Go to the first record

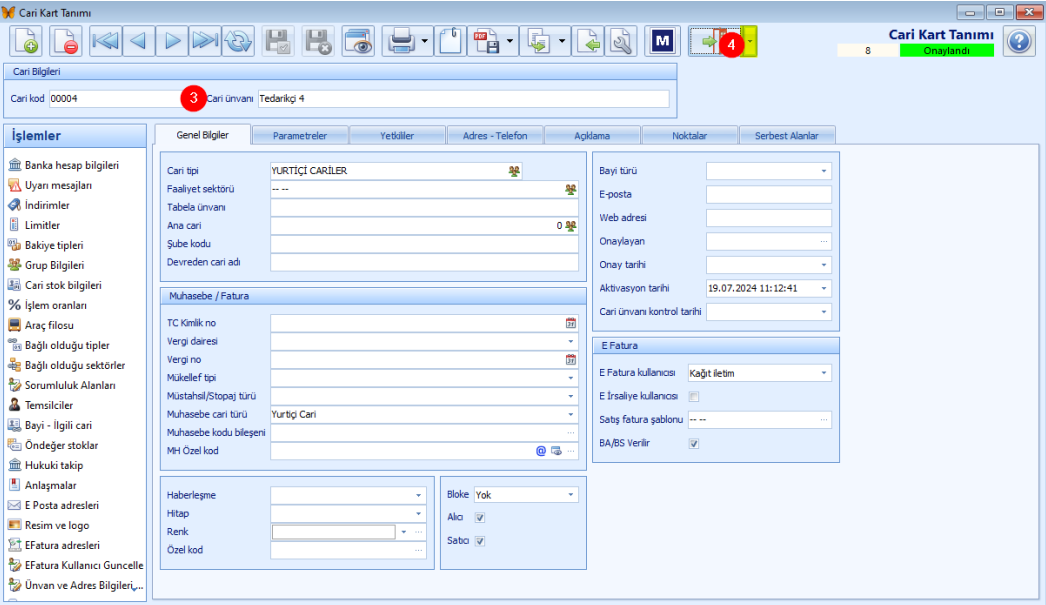point(105,41)
